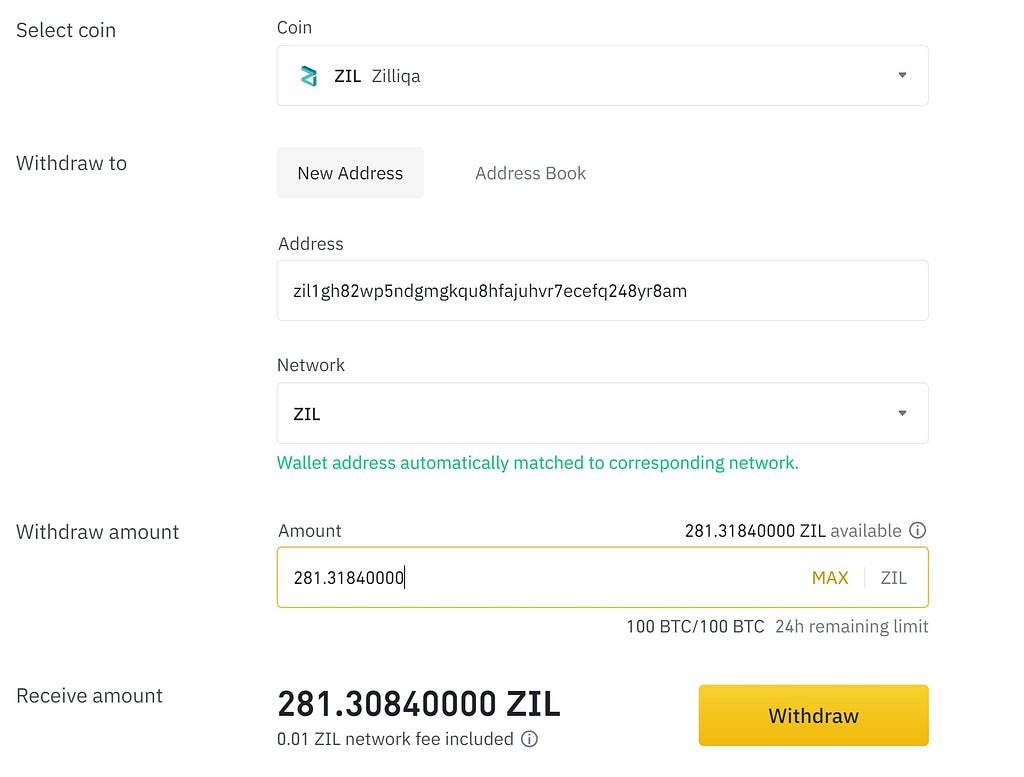Click the 0.01 ZIL network fee text

point(395,739)
